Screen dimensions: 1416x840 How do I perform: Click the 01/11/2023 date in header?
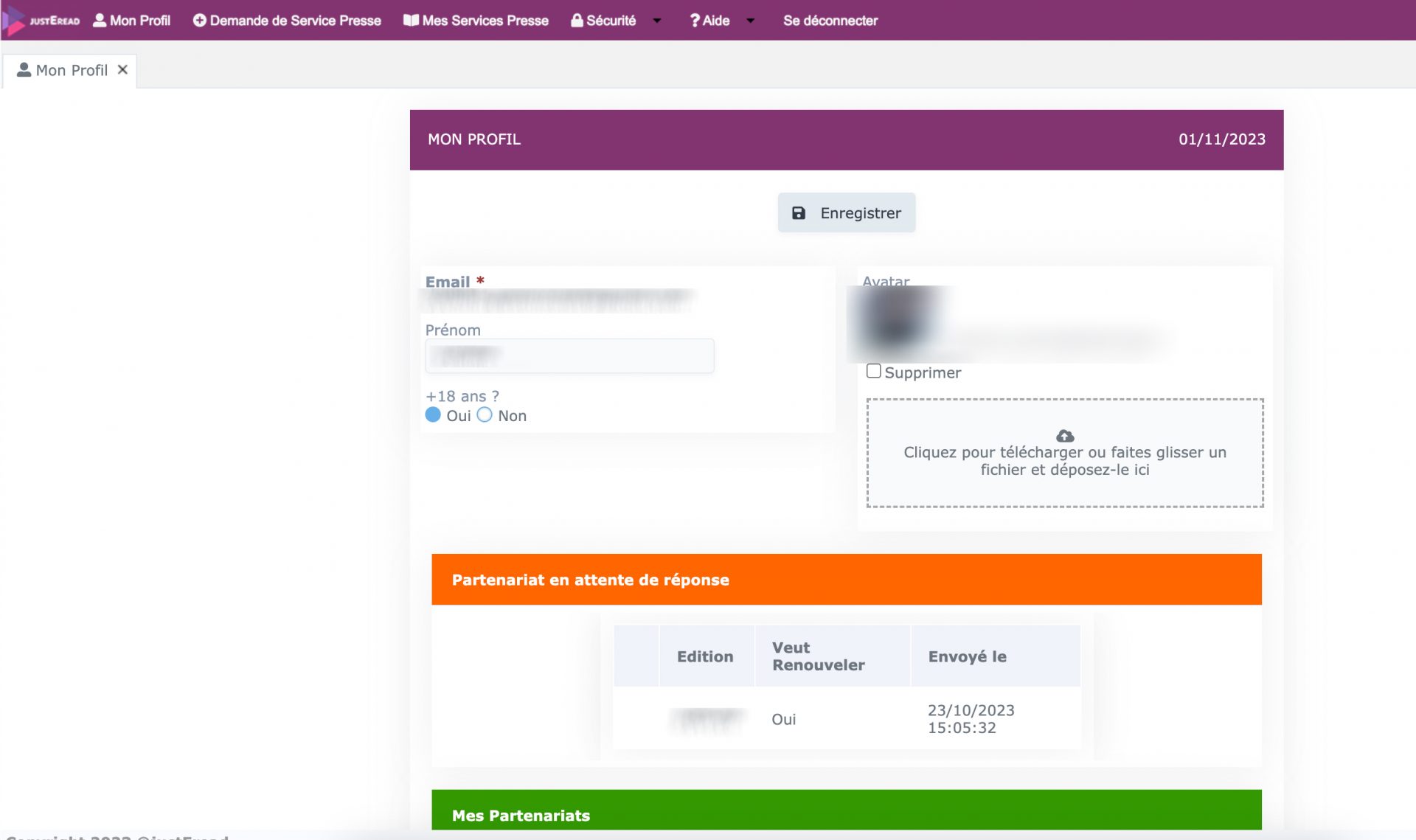click(1222, 139)
